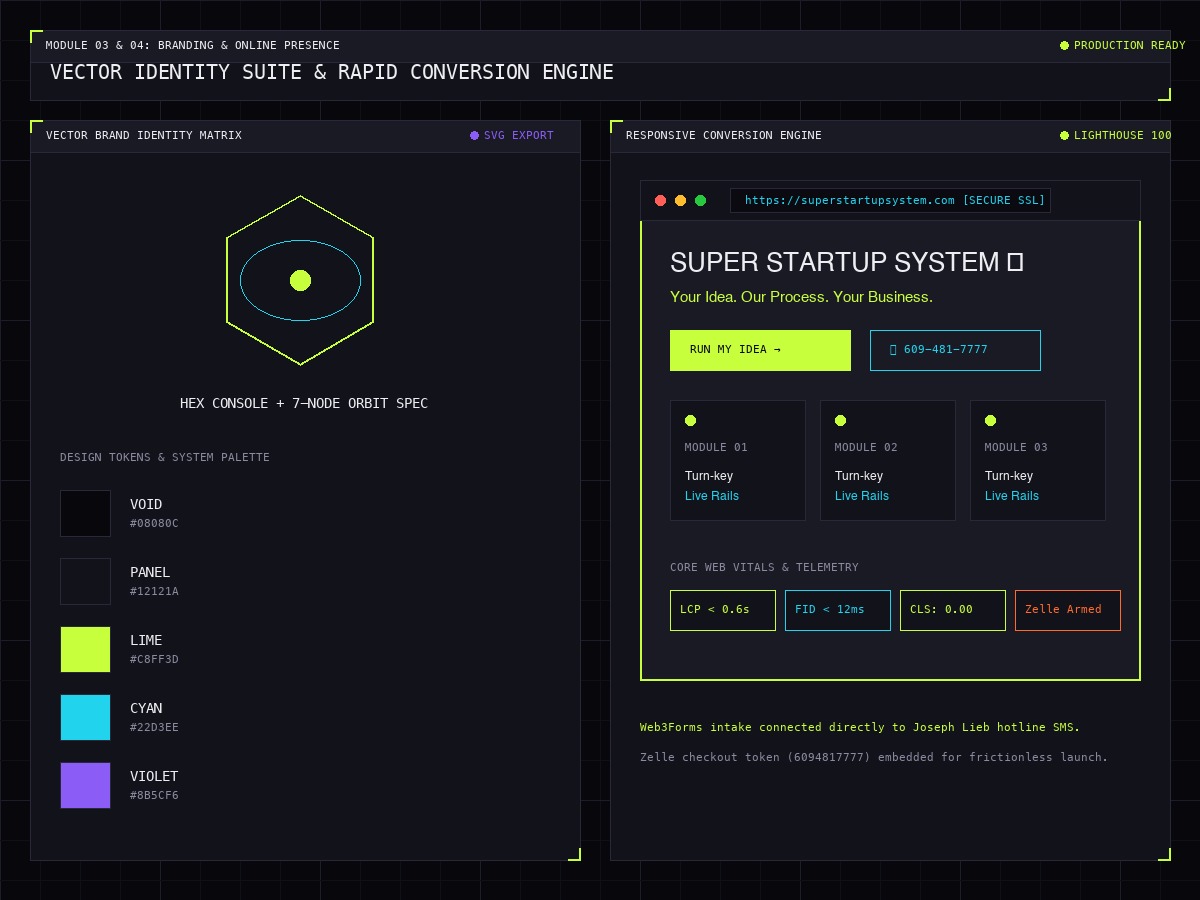Viewport: 1200px width, 900px height.
Task: Select the VIOLET color swatch
Action: click(x=85, y=785)
